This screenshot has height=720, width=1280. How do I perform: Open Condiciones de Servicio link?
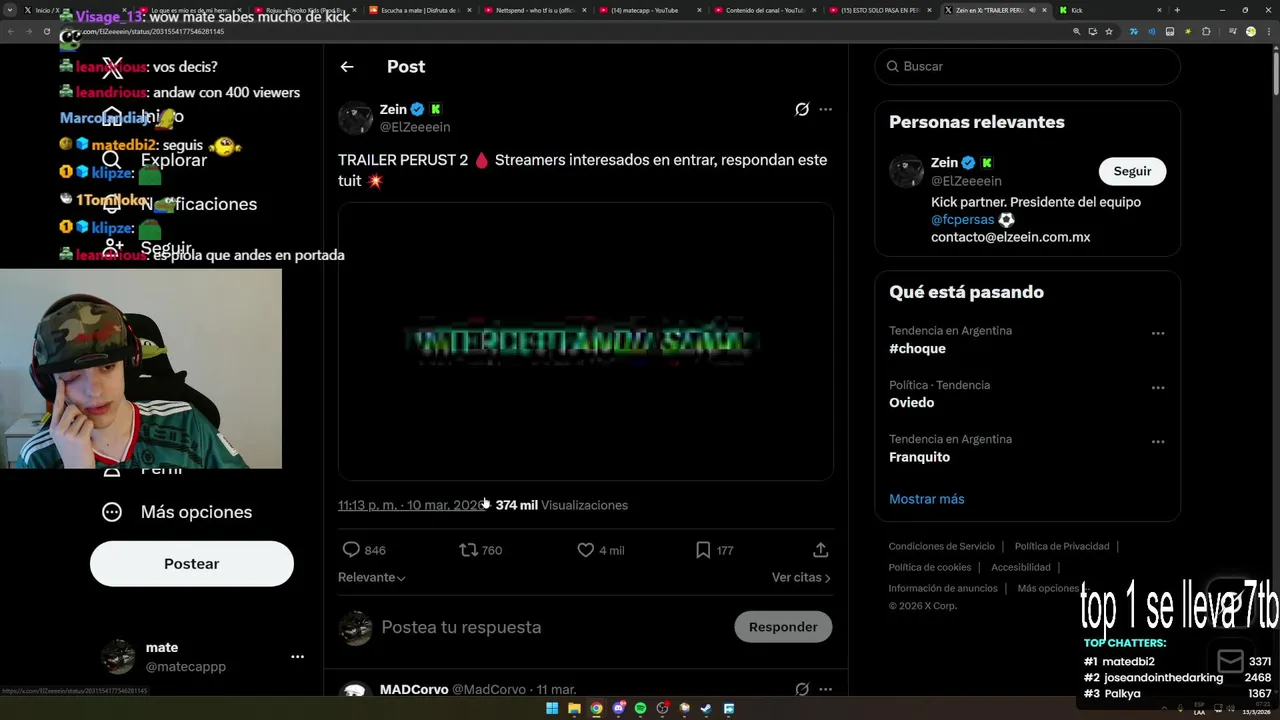pyautogui.click(x=942, y=546)
